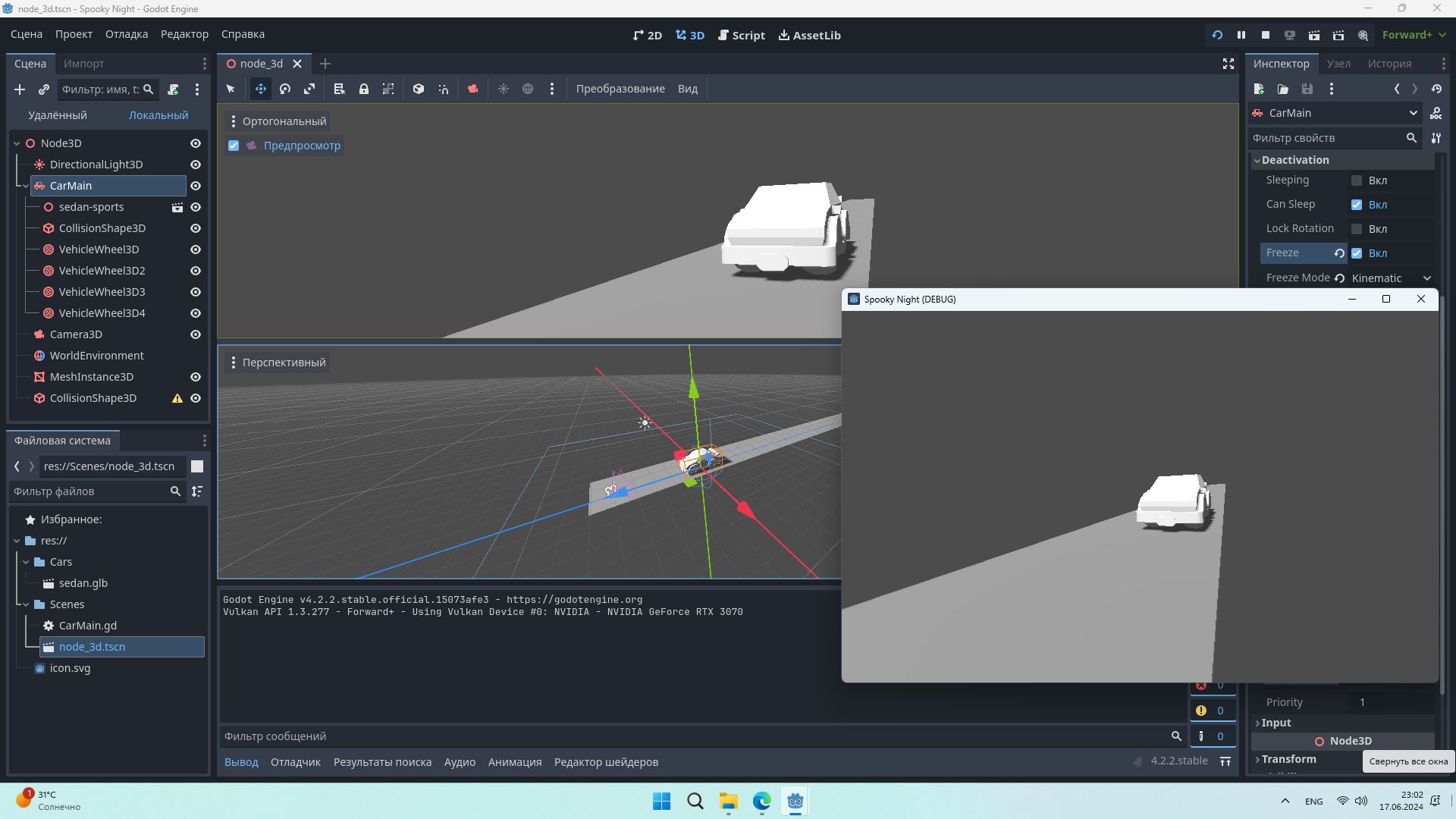Click the lock selected node icon
The height and width of the screenshot is (819, 1456).
point(364,89)
